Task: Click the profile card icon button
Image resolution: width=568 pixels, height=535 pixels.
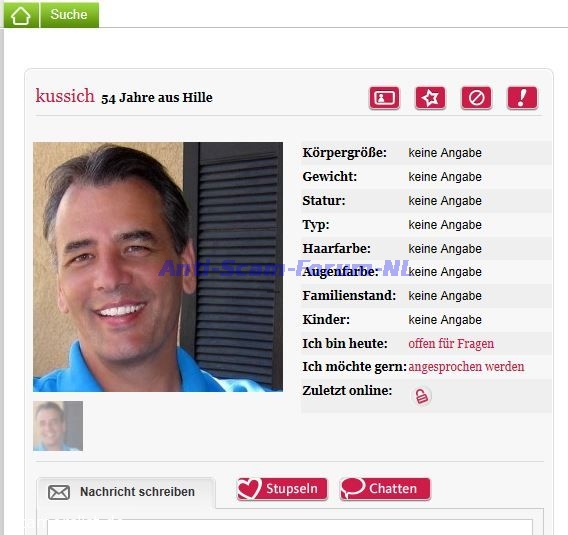Action: tap(384, 98)
